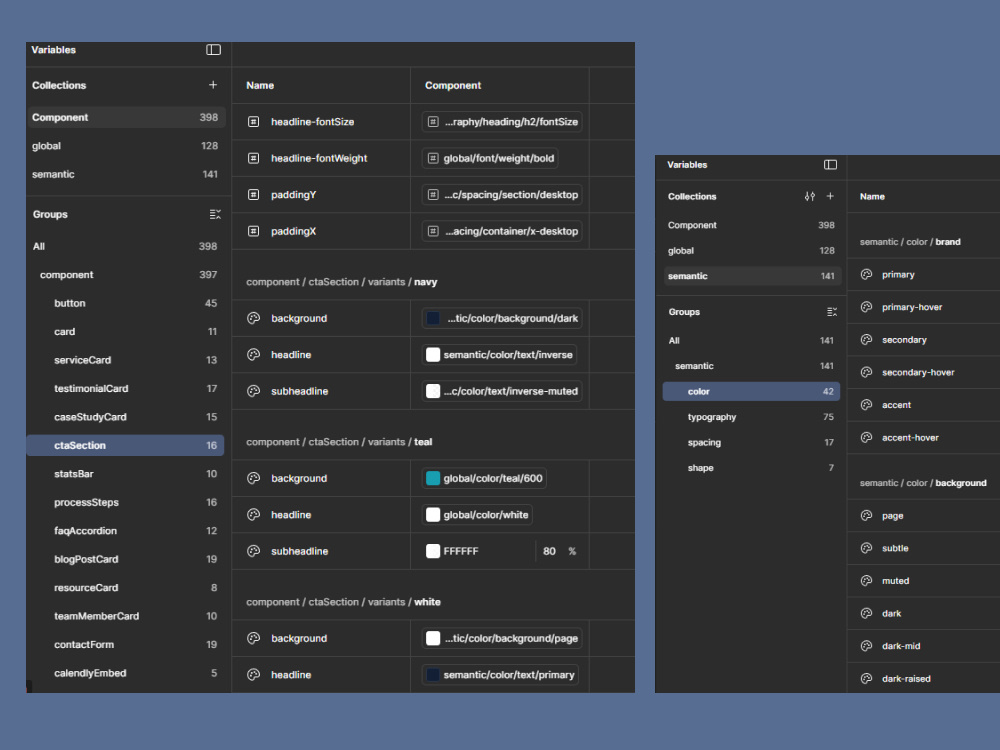This screenshot has width=1000, height=750.
Task: Select Component collection in right panel
Action: pos(751,225)
